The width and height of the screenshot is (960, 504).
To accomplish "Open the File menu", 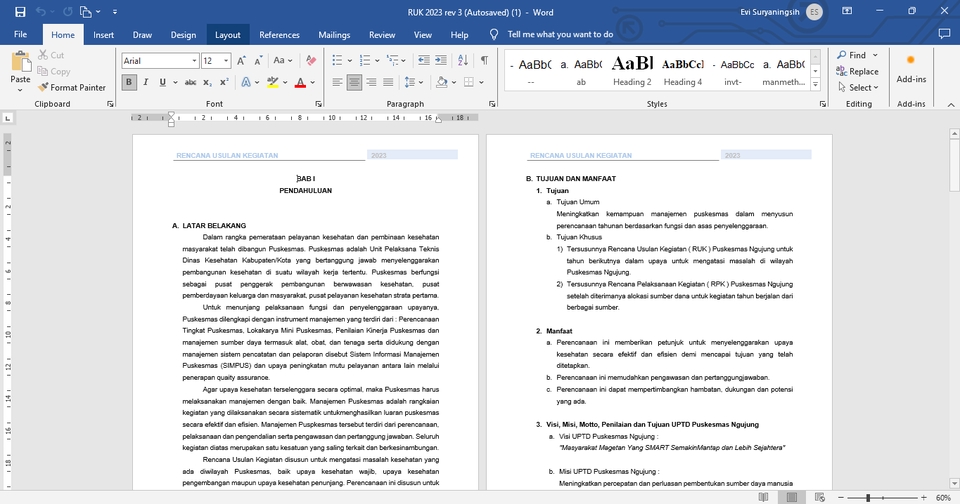I will [20, 34].
